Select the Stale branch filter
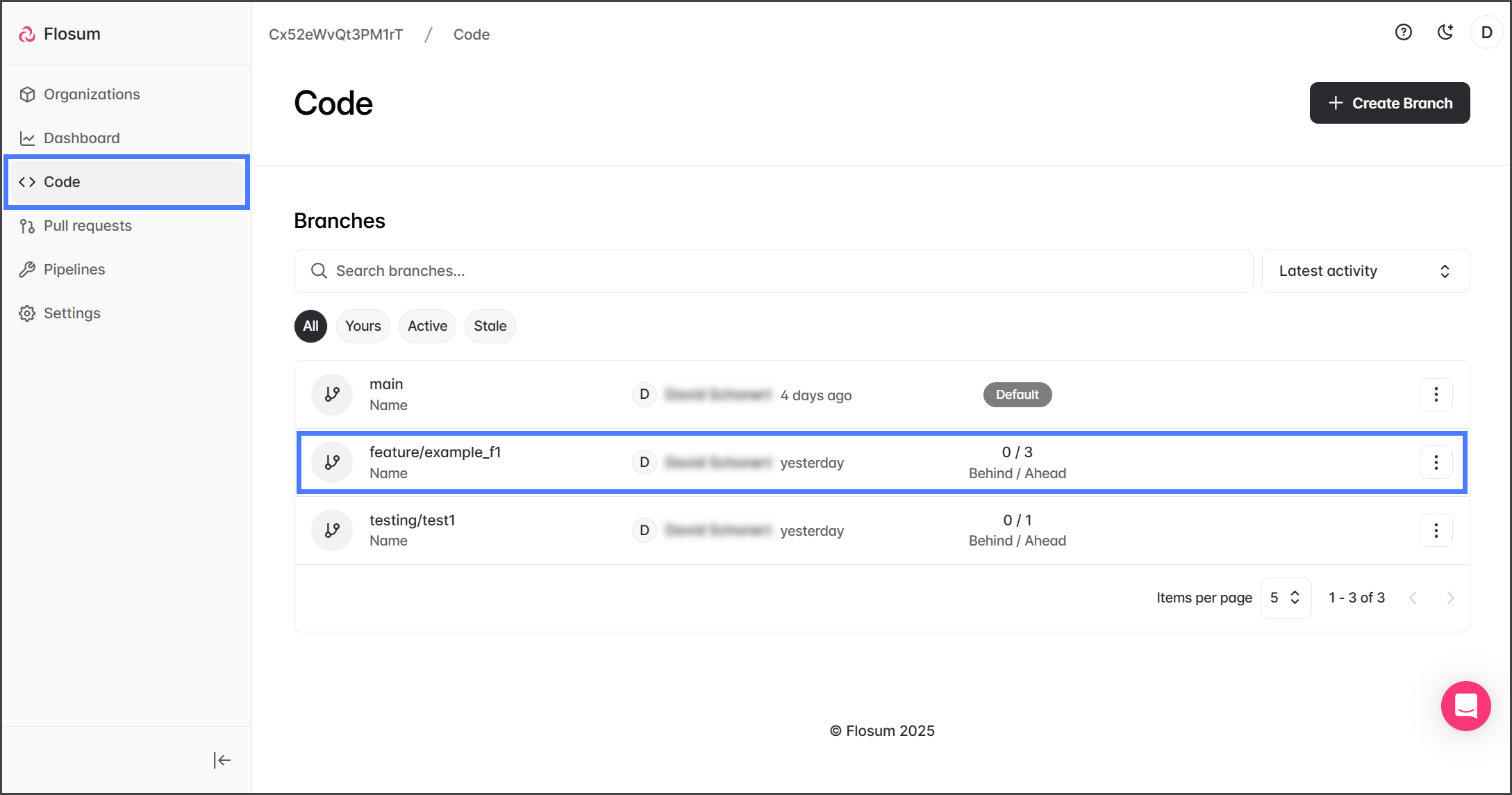The image size is (1512, 795). pyautogui.click(x=490, y=326)
